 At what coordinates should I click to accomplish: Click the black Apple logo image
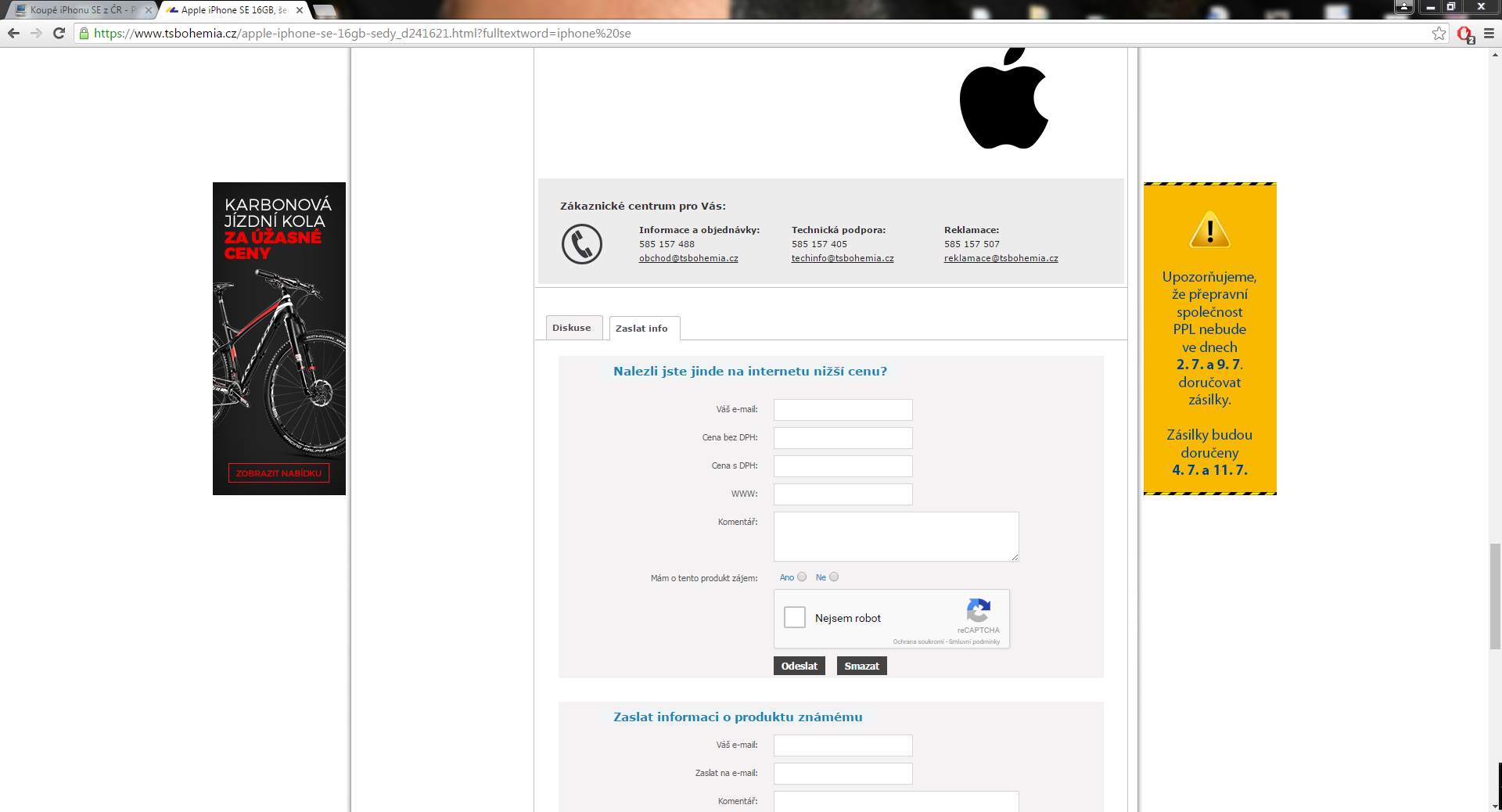coord(1004,99)
